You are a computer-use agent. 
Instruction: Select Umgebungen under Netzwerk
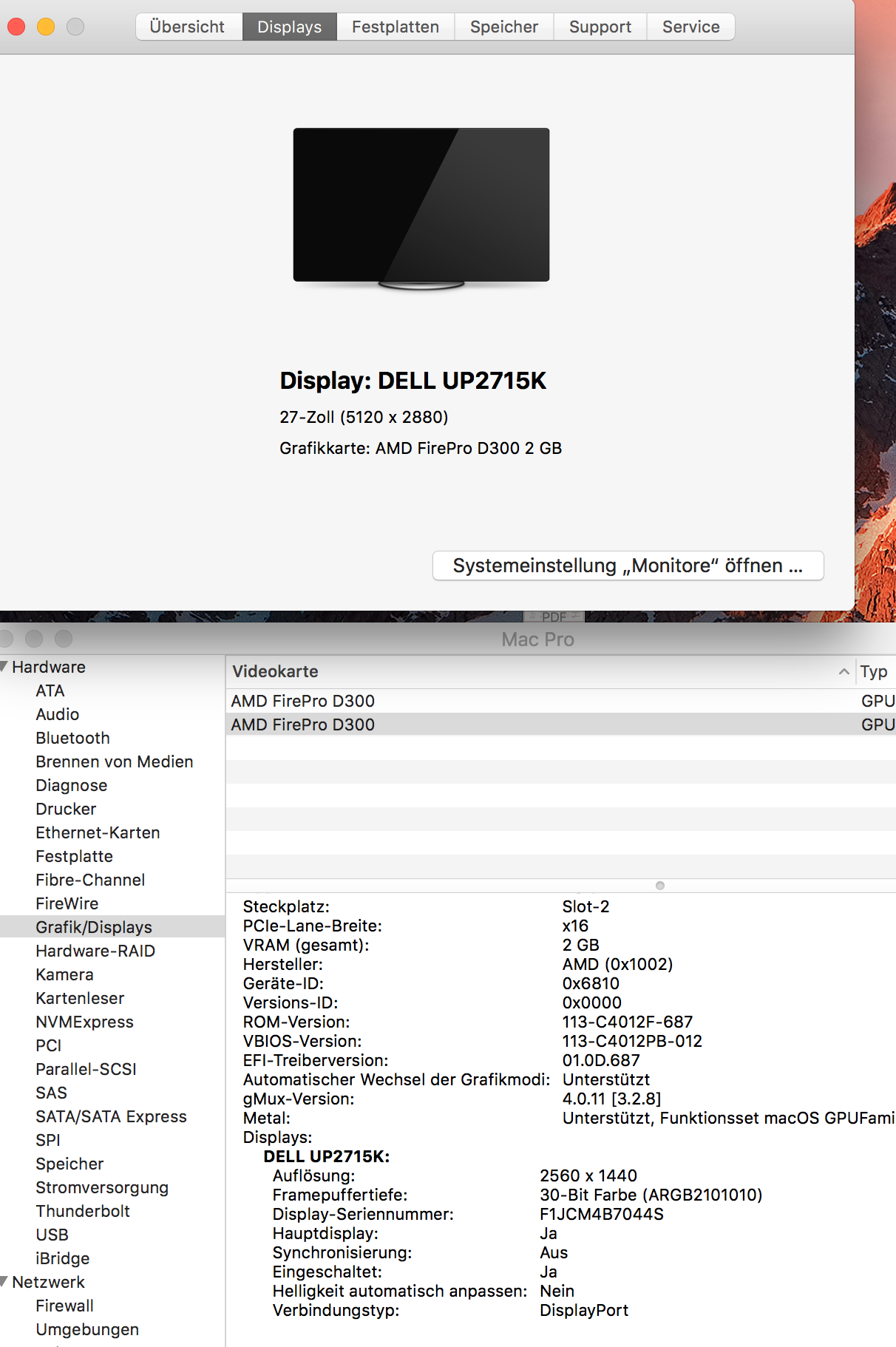pos(87,1329)
